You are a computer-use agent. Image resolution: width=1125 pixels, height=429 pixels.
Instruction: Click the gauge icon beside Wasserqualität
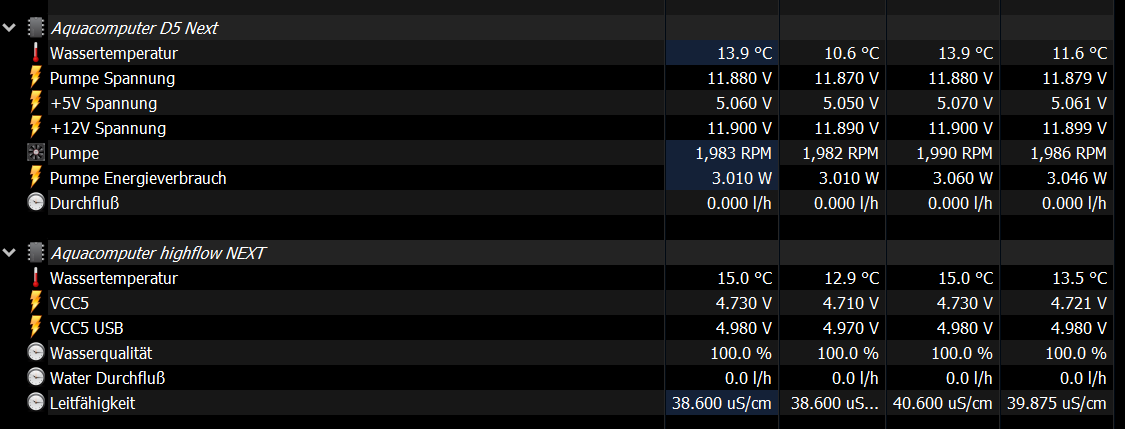coord(35,353)
